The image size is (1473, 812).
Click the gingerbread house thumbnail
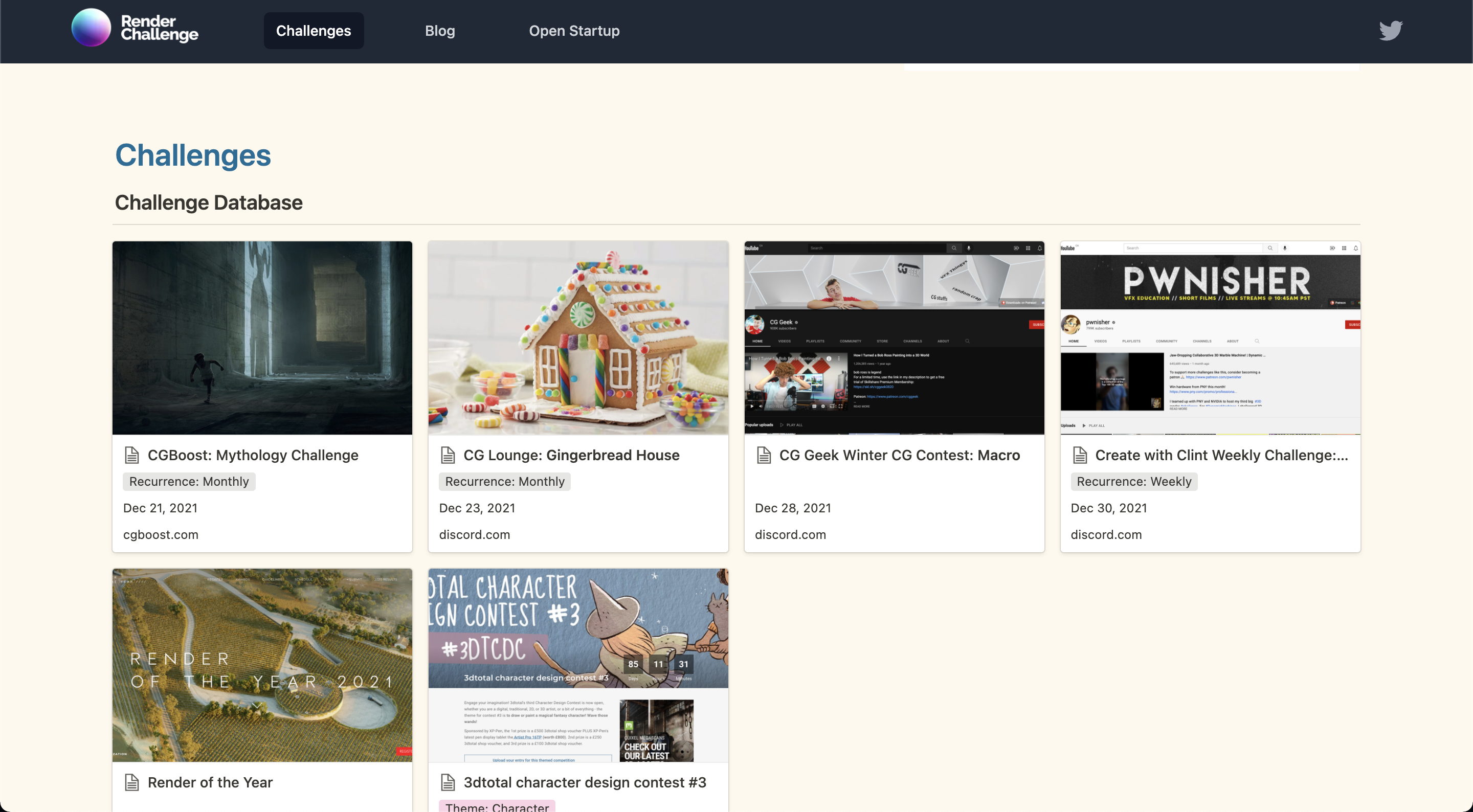pos(578,337)
